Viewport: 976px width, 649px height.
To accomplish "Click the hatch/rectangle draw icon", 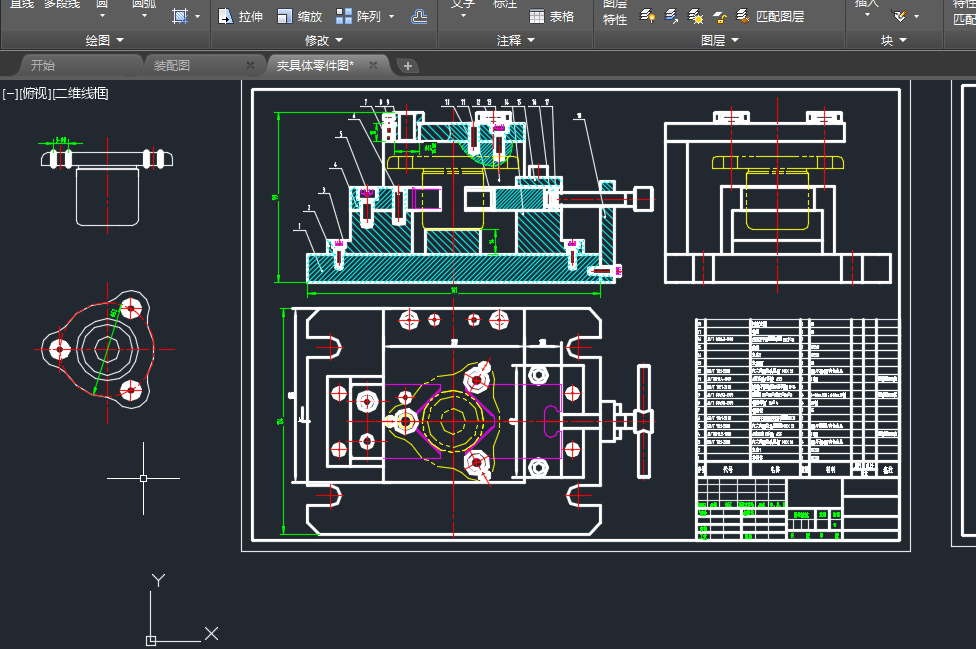I will coord(179,16).
